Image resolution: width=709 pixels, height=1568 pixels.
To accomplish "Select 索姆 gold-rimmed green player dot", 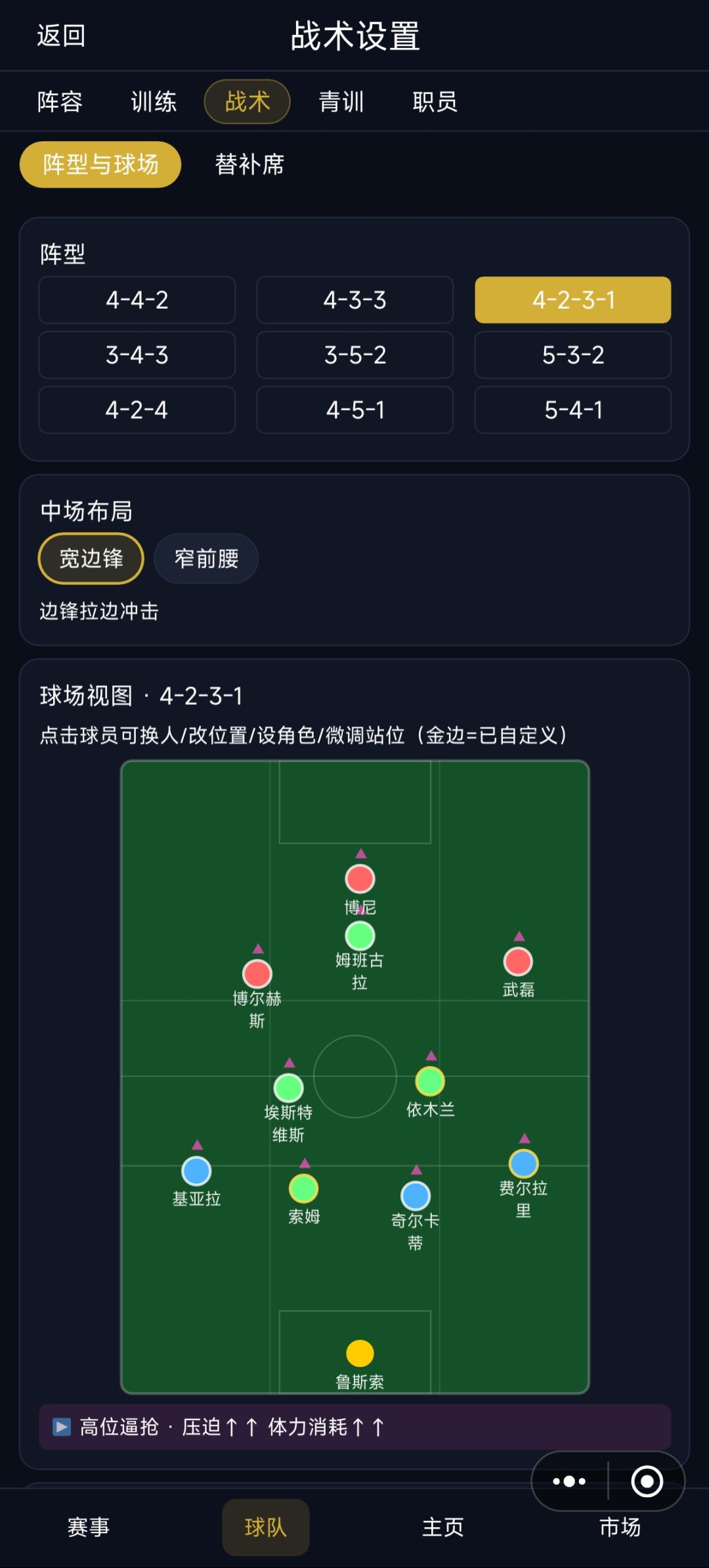I will coord(304,1188).
